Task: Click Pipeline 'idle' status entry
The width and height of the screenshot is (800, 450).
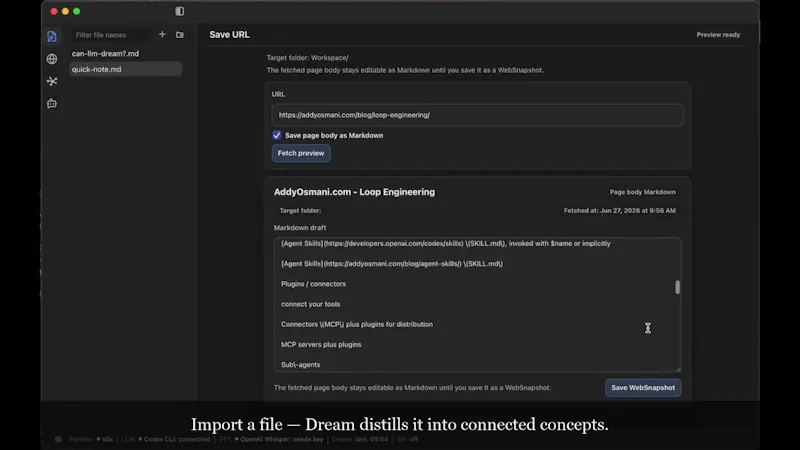Action: (105, 439)
